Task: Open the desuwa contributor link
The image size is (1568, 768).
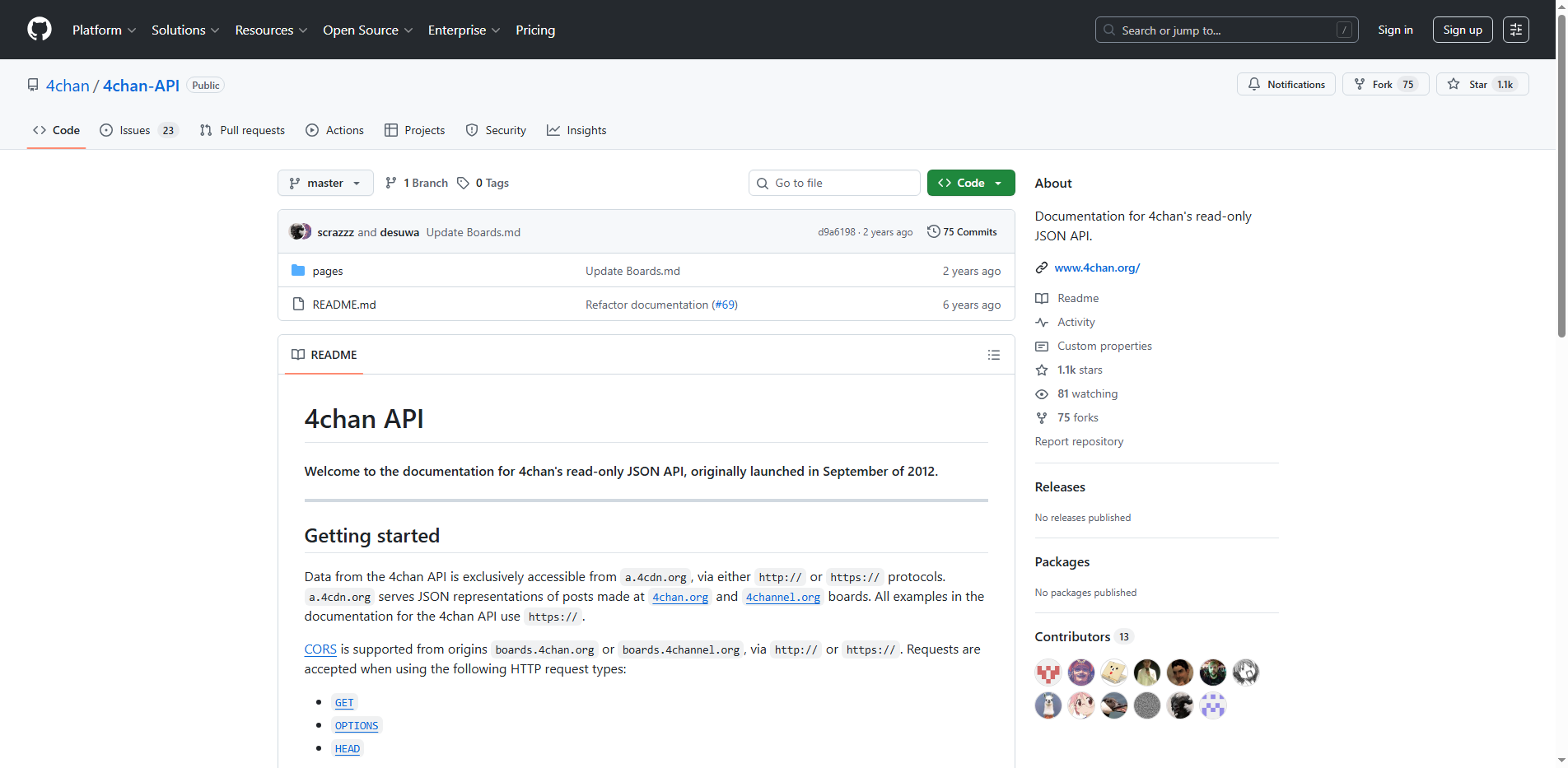Action: pyautogui.click(x=399, y=232)
